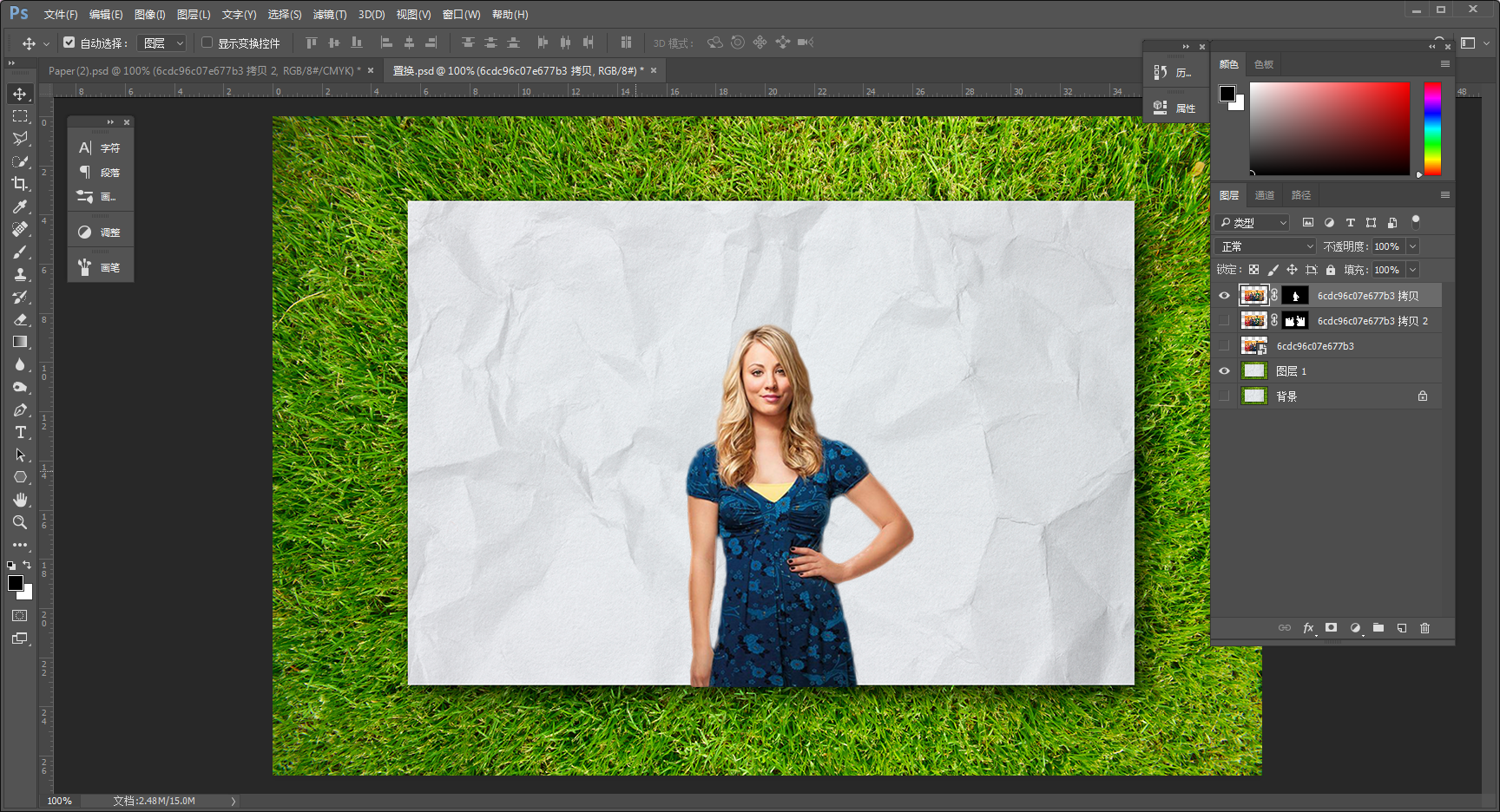
Task: Select the Gradient tool
Action: (x=20, y=342)
